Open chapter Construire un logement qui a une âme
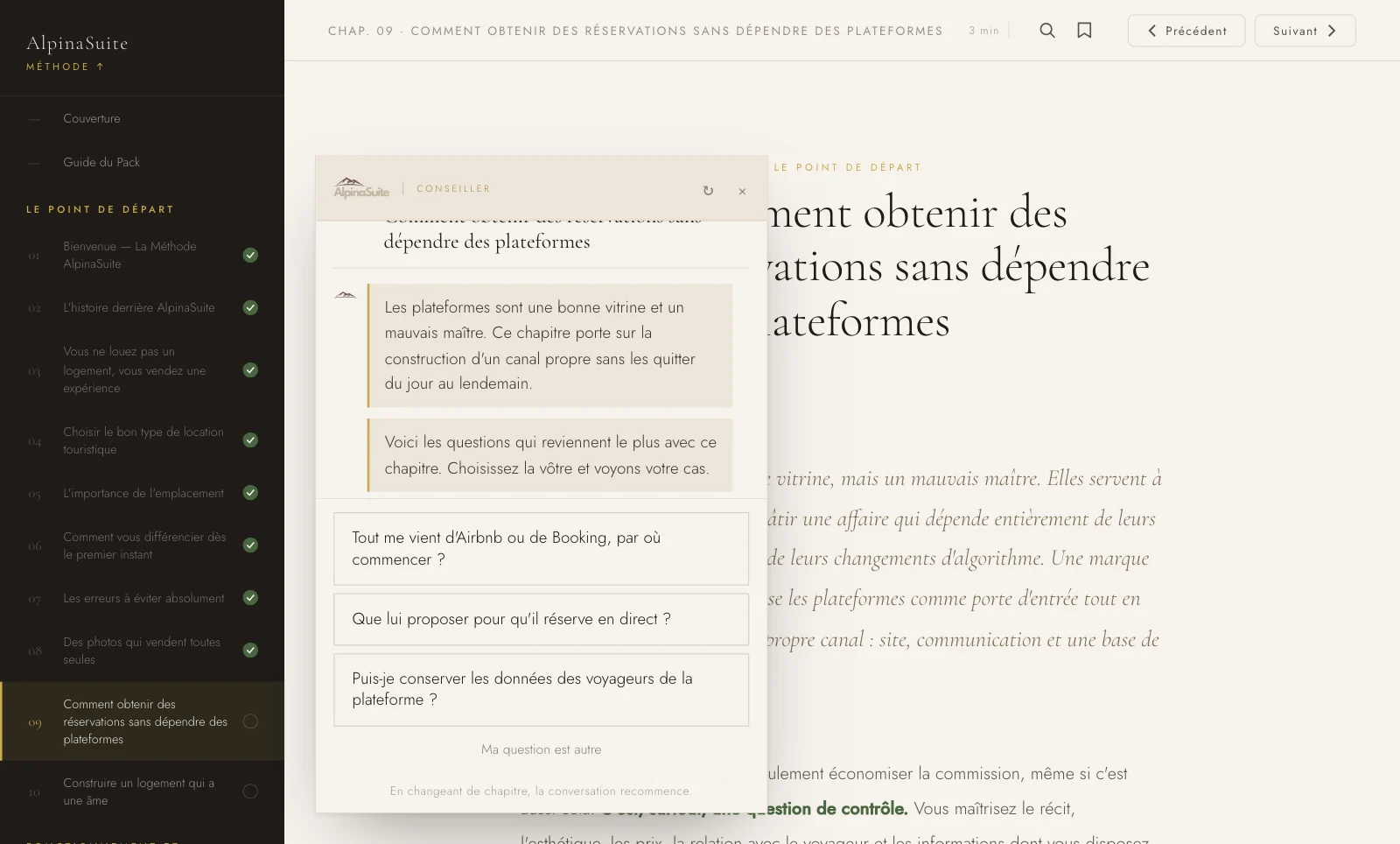The image size is (1400, 844). tap(142, 791)
